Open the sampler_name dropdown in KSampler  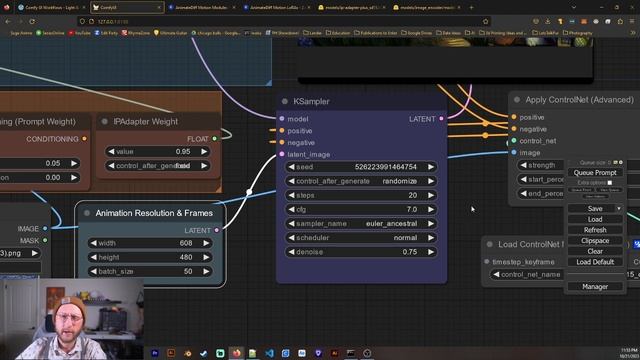tap(361, 224)
